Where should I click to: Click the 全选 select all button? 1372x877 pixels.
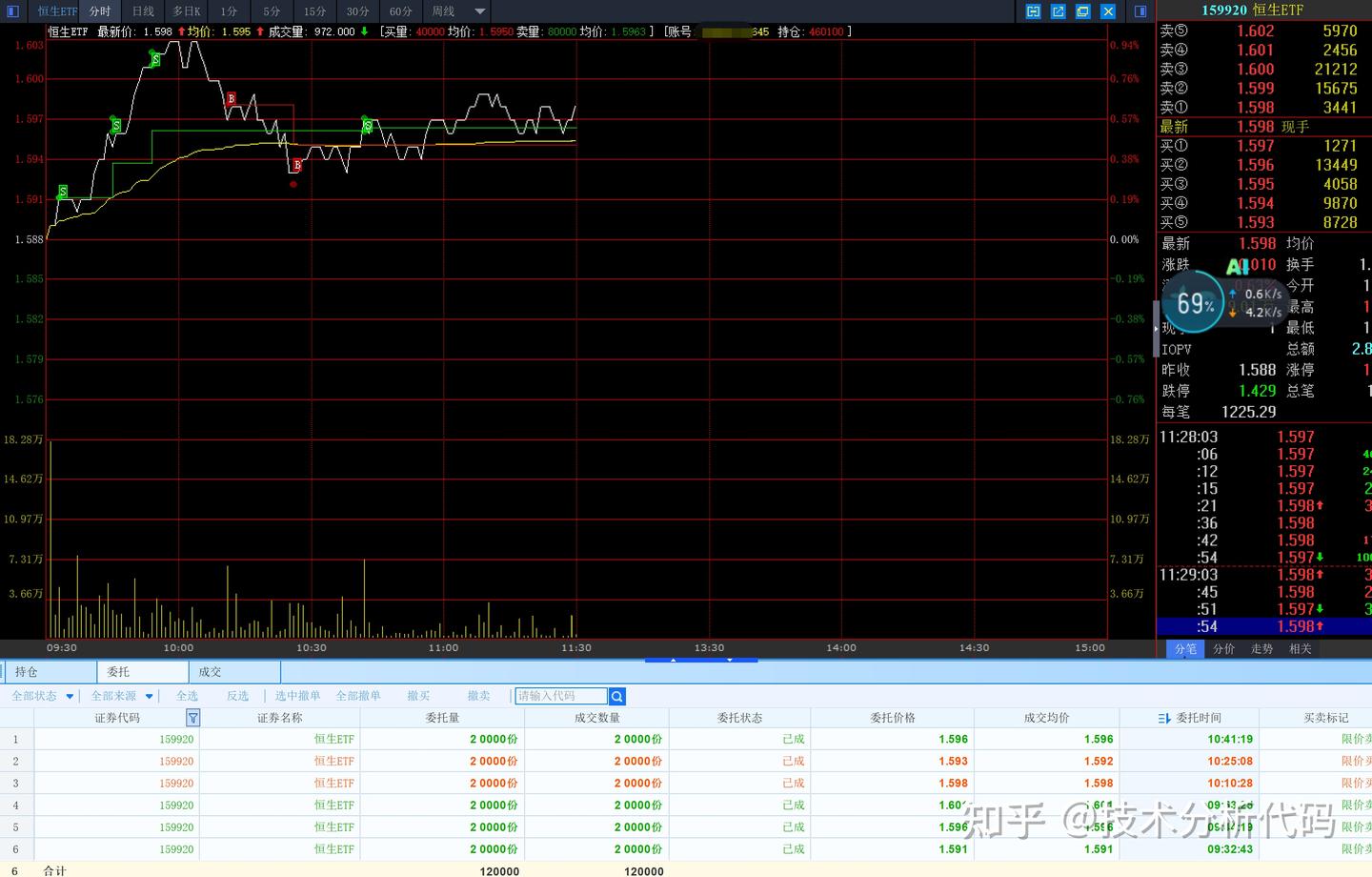click(187, 696)
